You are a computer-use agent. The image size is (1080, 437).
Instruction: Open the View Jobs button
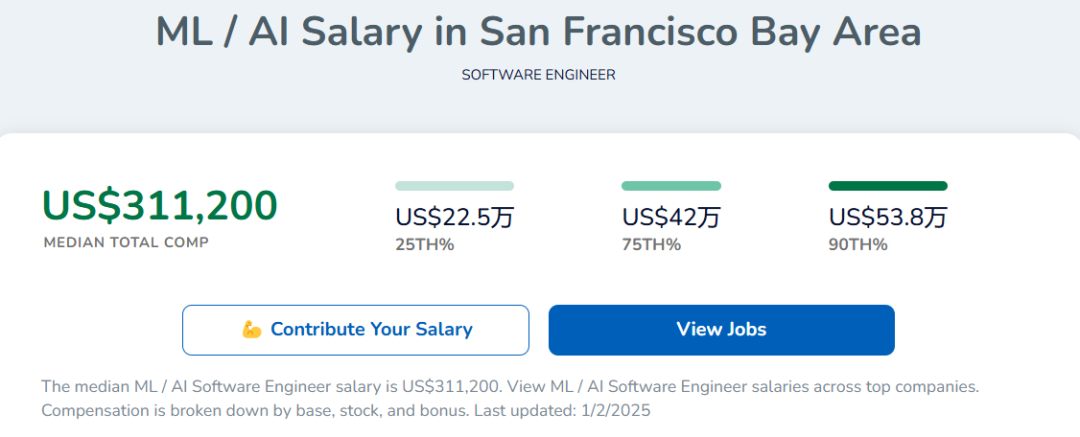click(x=721, y=330)
